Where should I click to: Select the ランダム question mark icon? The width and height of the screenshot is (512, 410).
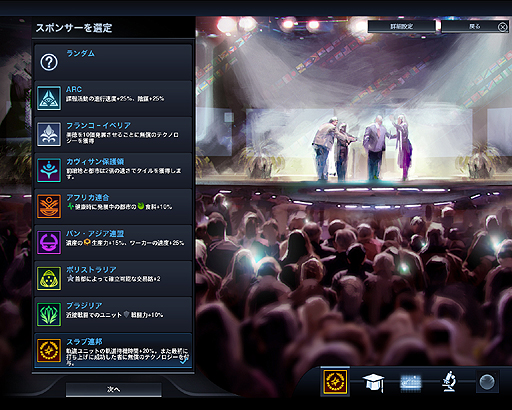pos(49,62)
